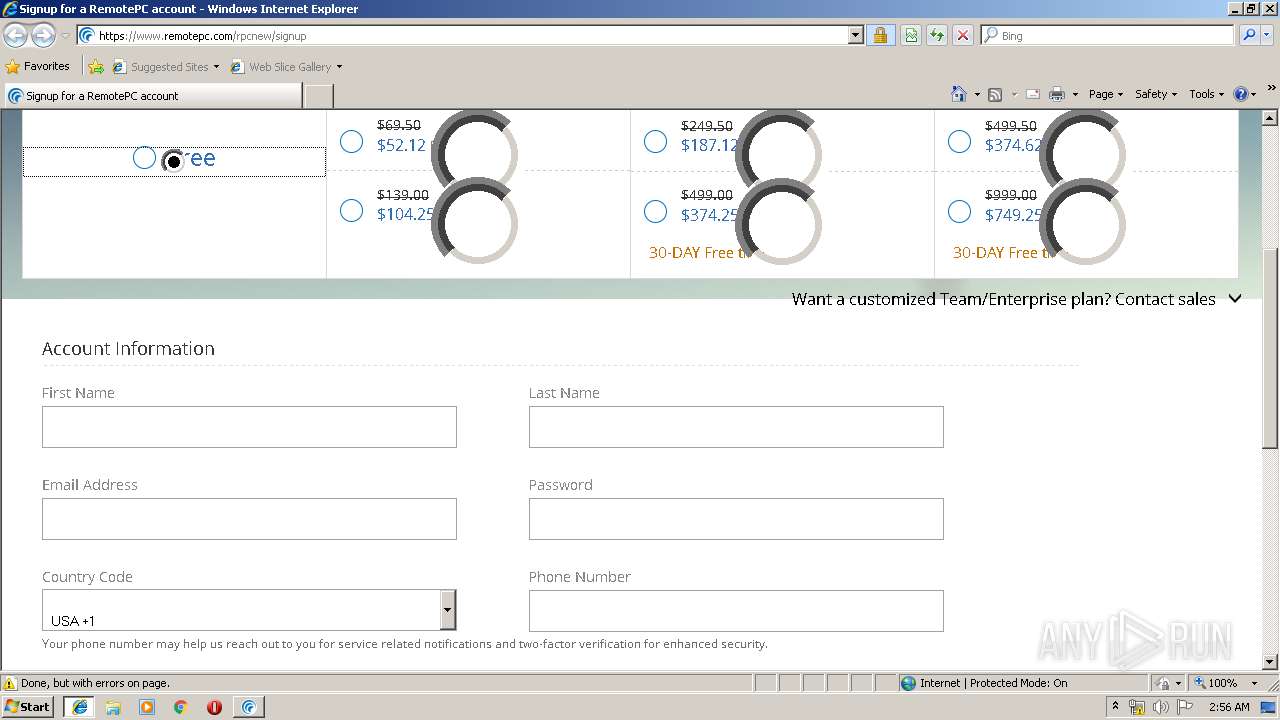Expand the Suggested Sites dropdown

216,67
